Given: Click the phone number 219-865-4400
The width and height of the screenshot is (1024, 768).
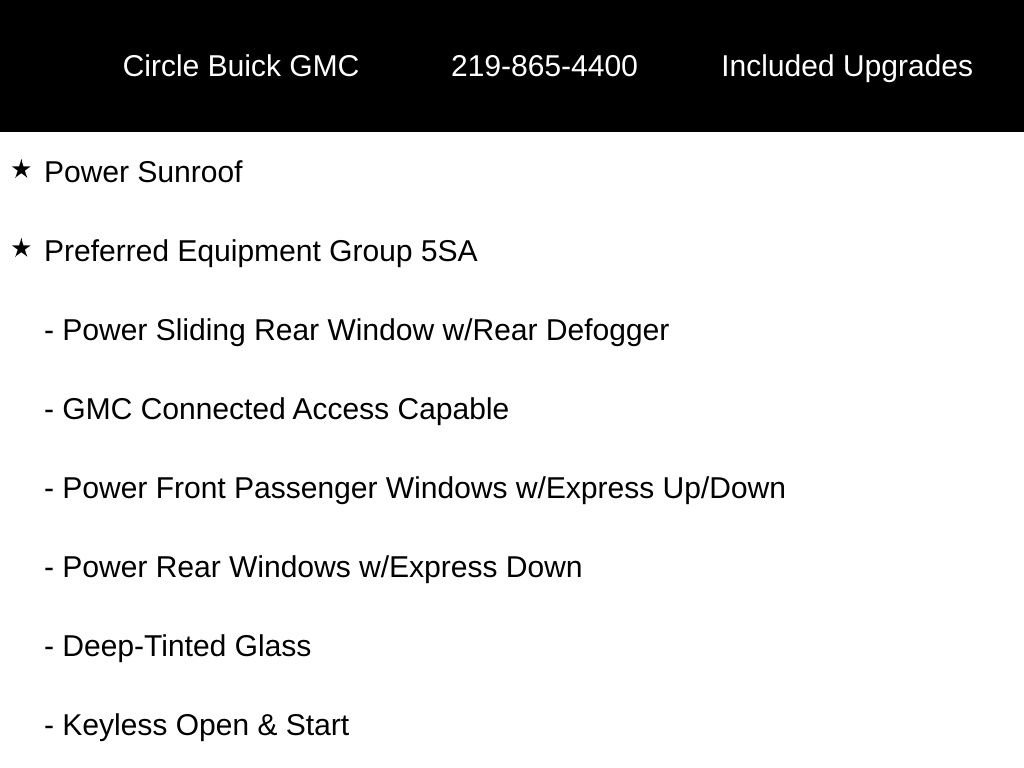Looking at the screenshot, I should pyautogui.click(x=544, y=66).
